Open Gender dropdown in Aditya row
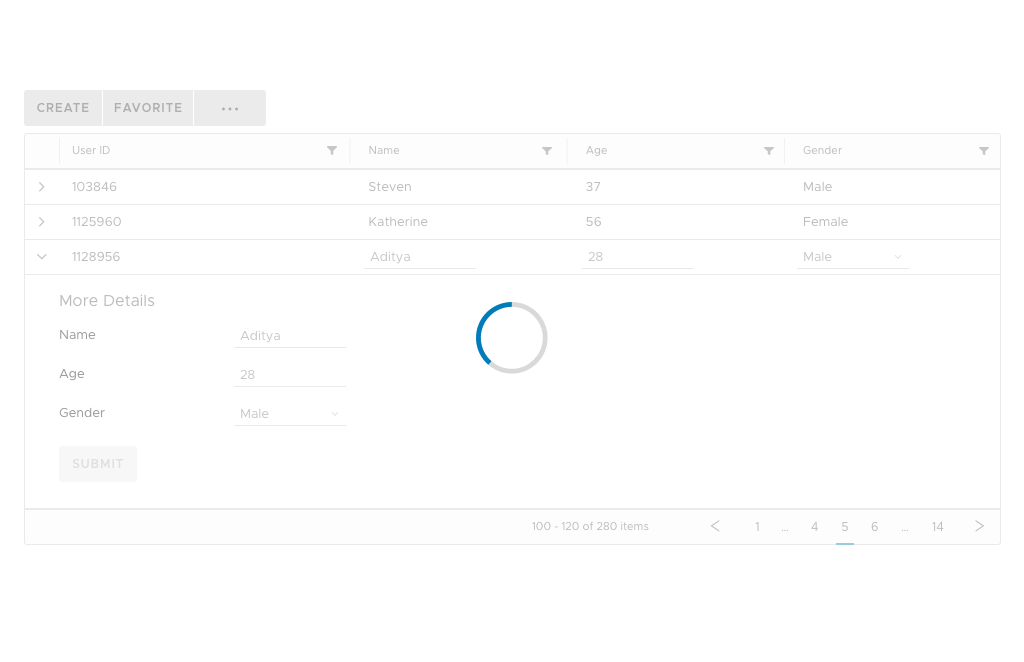 pyautogui.click(x=852, y=257)
